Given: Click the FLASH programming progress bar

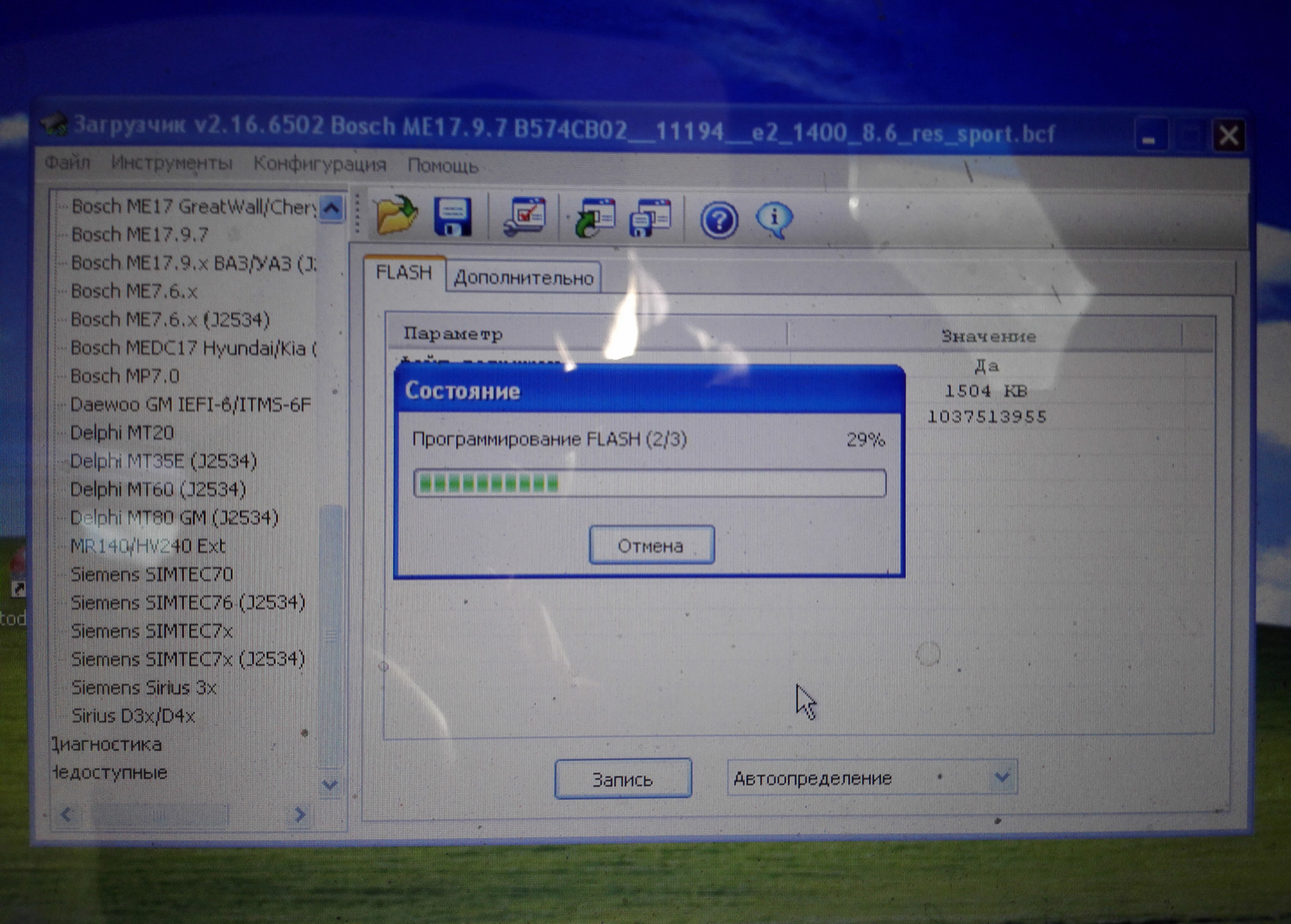Looking at the screenshot, I should pyautogui.click(x=650, y=484).
